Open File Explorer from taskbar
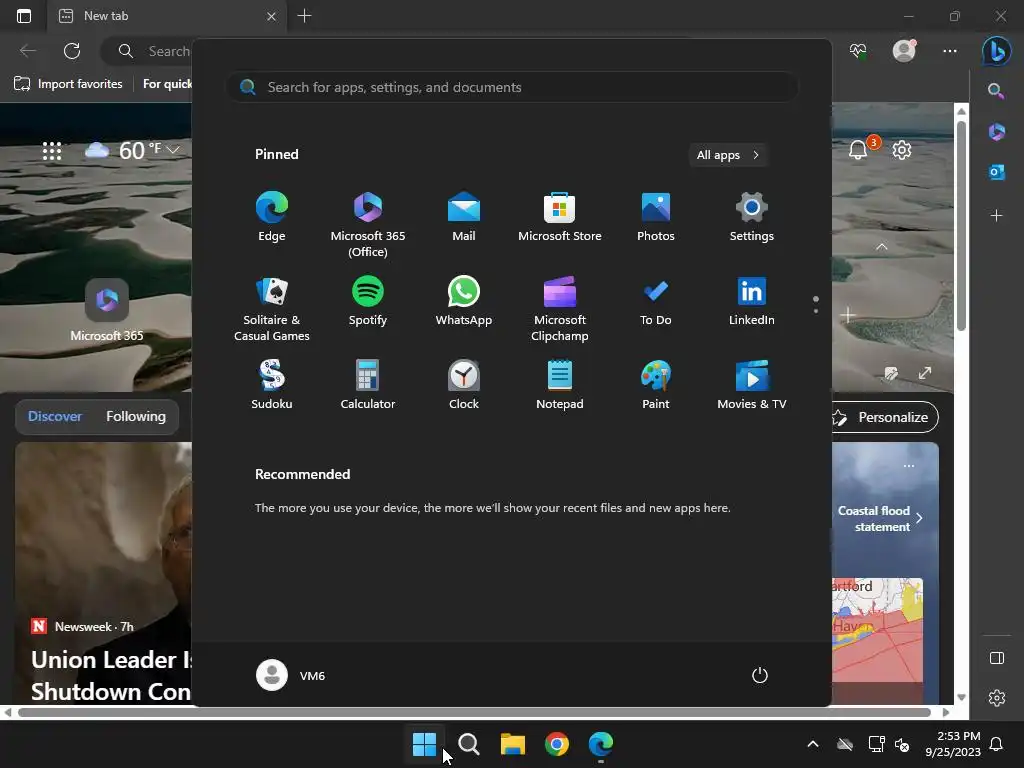Viewport: 1024px width, 768px height. (x=513, y=743)
